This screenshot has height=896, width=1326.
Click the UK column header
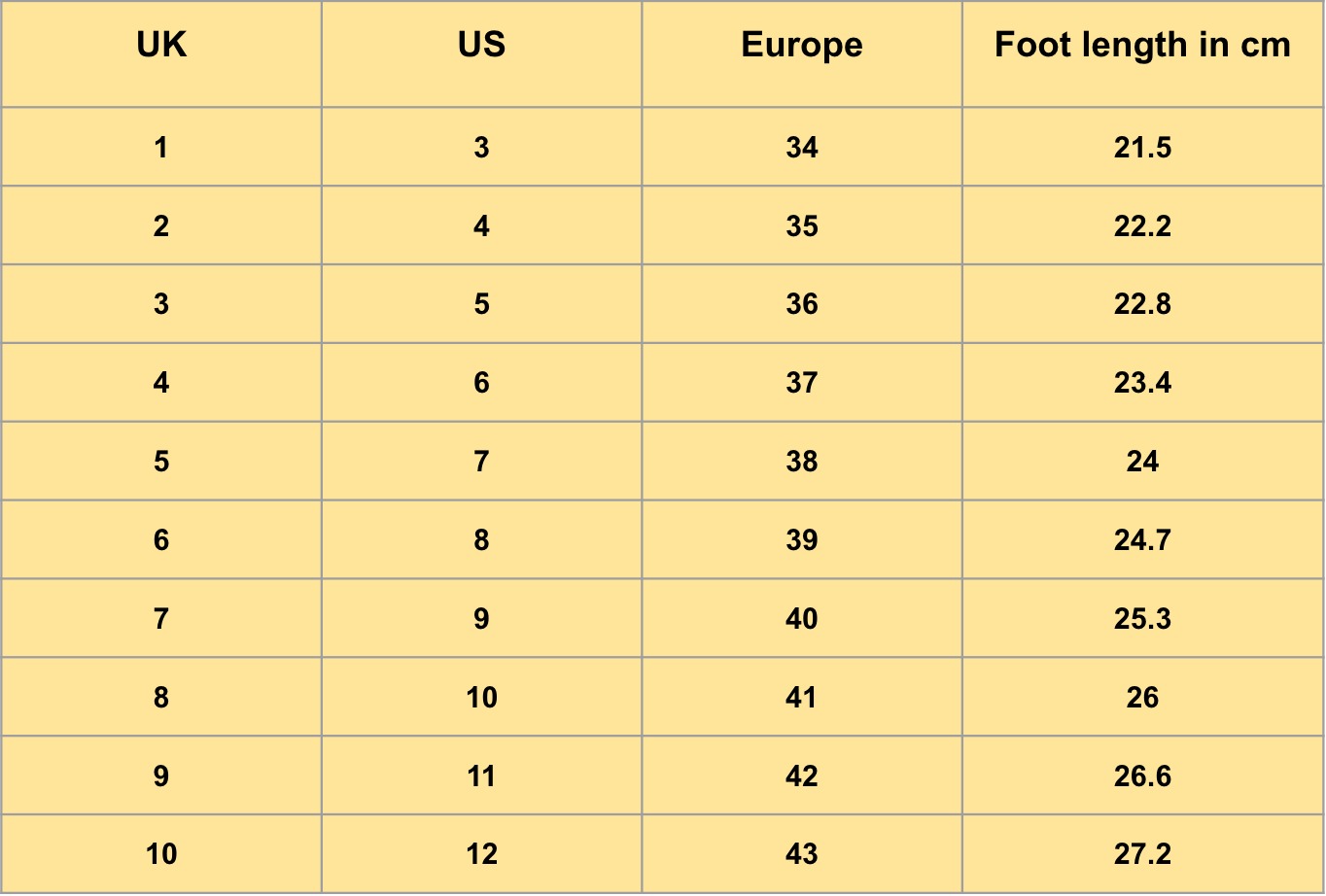point(161,46)
